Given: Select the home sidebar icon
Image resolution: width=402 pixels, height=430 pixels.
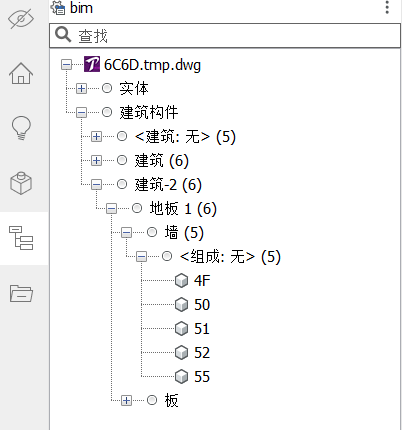Looking at the screenshot, I should pos(21,73).
